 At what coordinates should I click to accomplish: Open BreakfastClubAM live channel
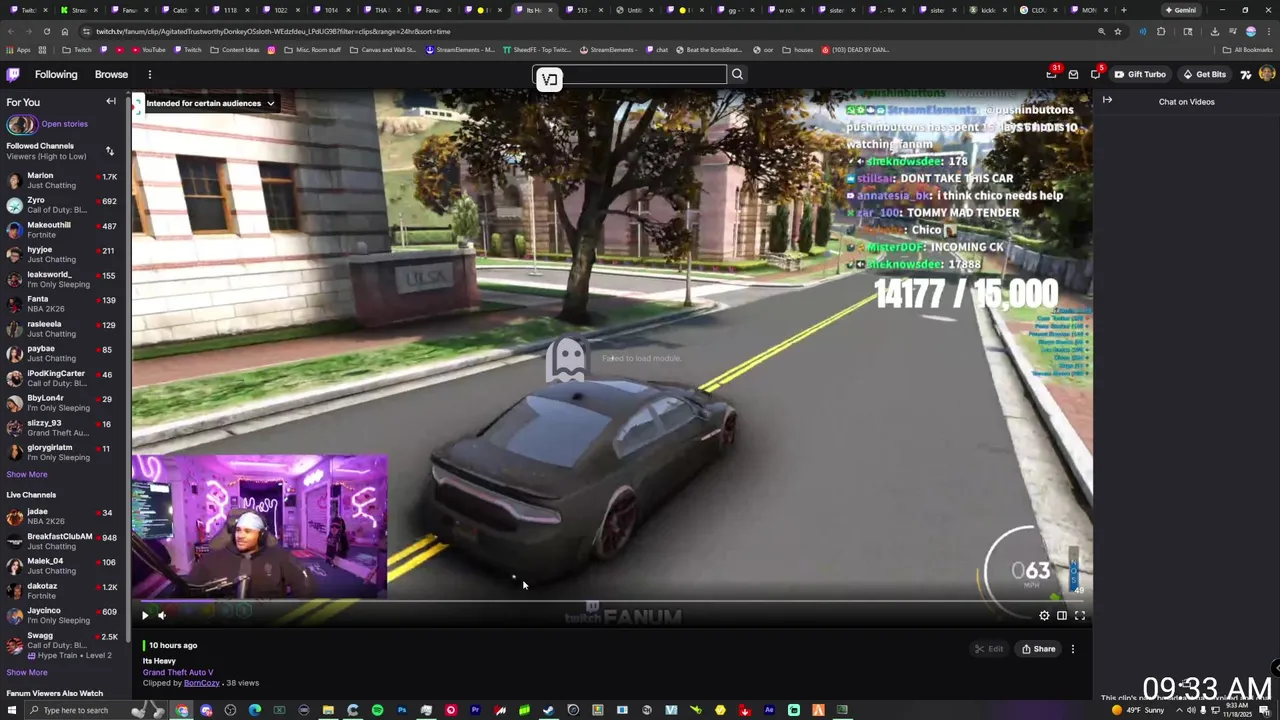[x=64, y=541]
